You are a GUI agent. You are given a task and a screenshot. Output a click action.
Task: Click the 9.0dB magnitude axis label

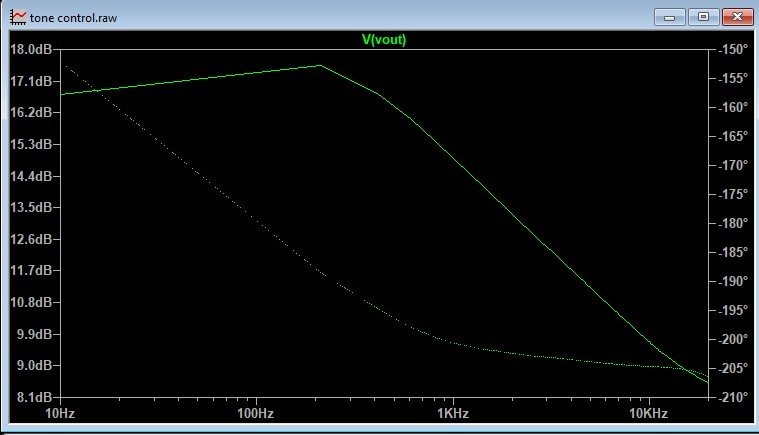point(34,365)
